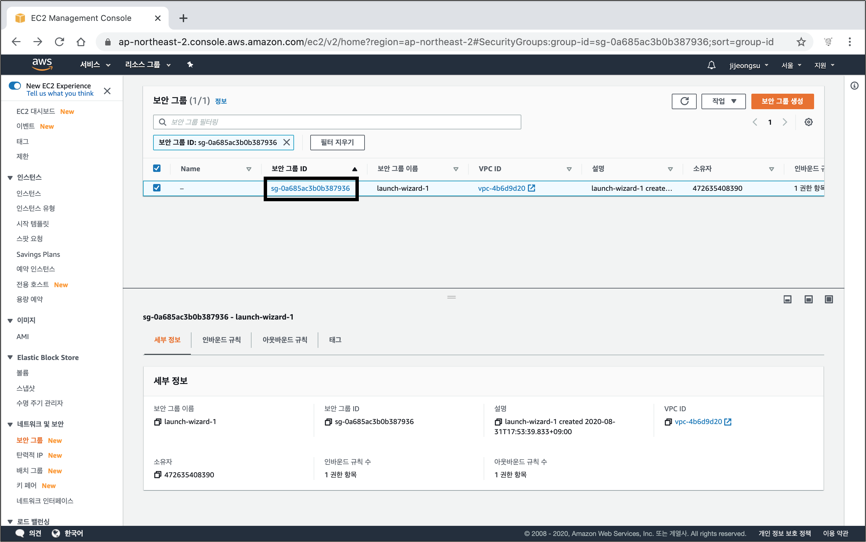The image size is (866, 542).
Task: Remove the security group ID filter chip
Action: click(287, 142)
